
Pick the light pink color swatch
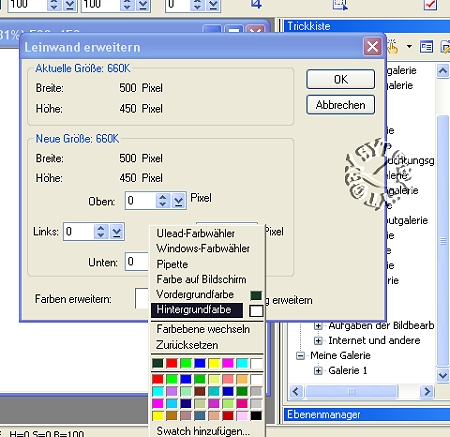(x=242, y=416)
